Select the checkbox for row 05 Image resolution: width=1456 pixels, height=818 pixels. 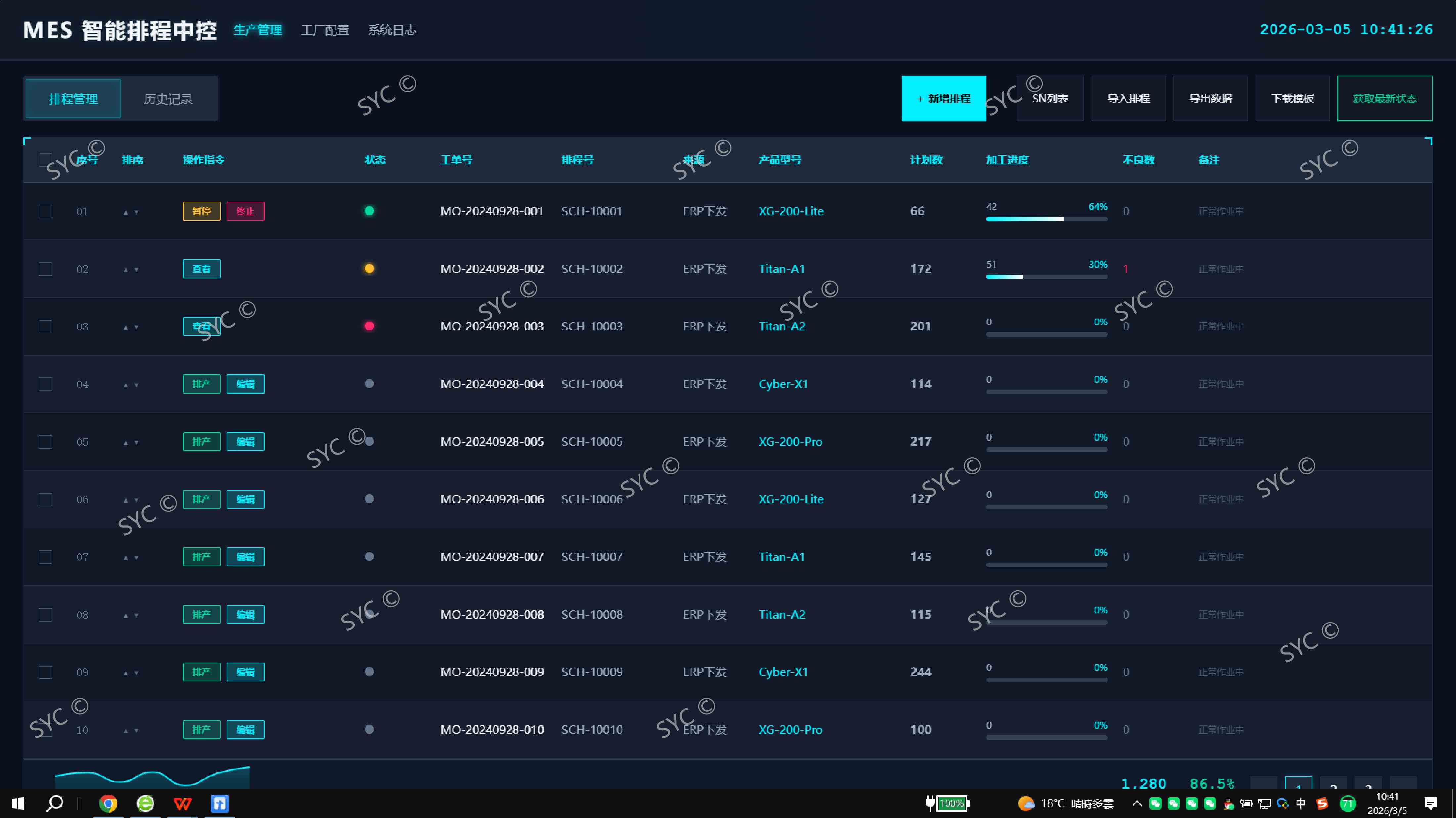[45, 442]
